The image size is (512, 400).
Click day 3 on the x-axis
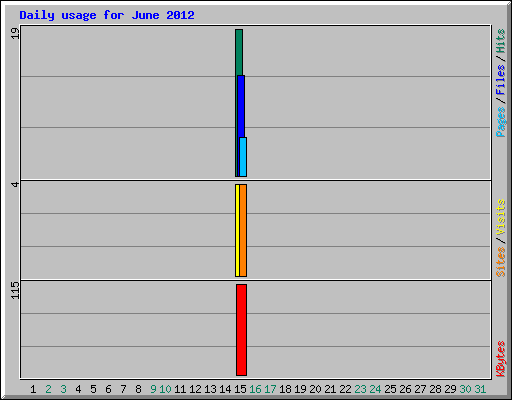tap(63, 389)
